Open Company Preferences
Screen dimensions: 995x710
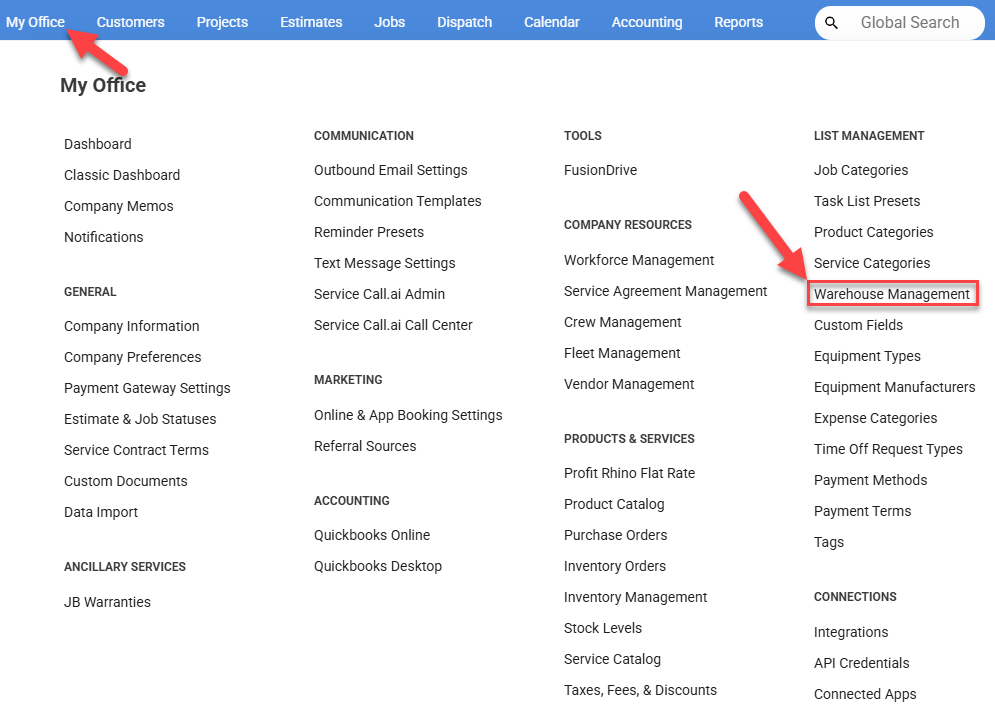point(133,357)
